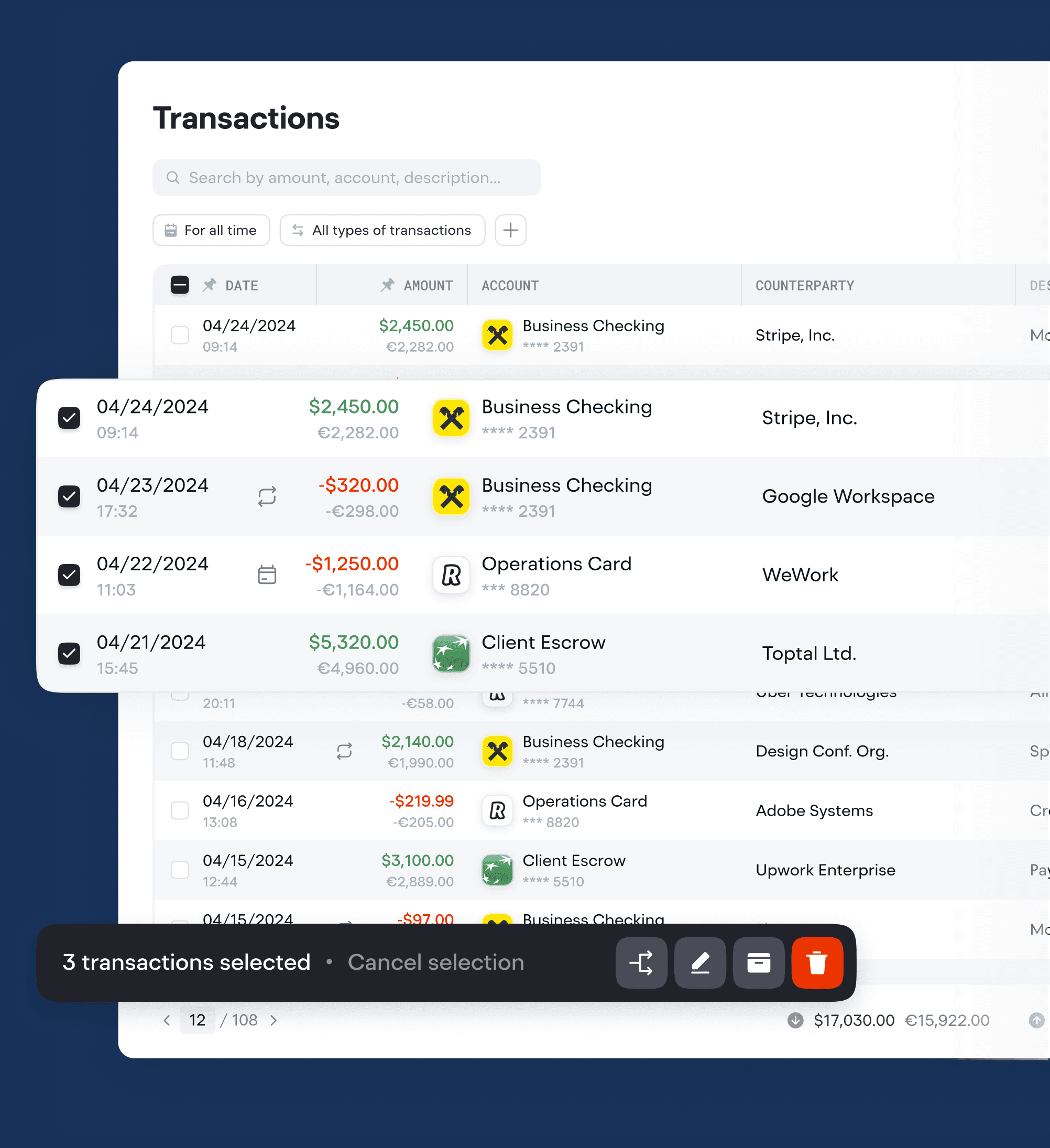Click the edit pencil icon in selection bar
This screenshot has height=1148, width=1050.
coord(699,962)
